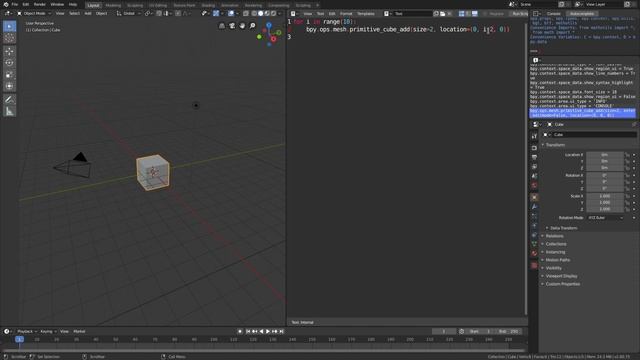Viewport: 640px width, 360px height.
Task: Select the 3D Cursor tool
Action: (x=9, y=38)
